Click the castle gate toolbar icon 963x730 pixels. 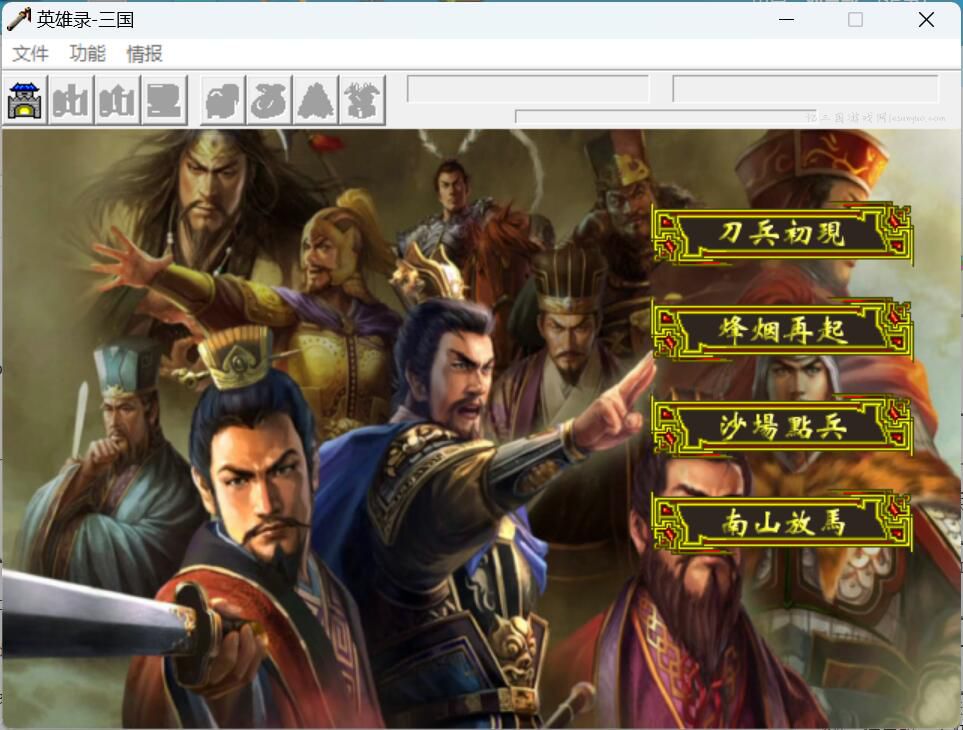pos(25,100)
